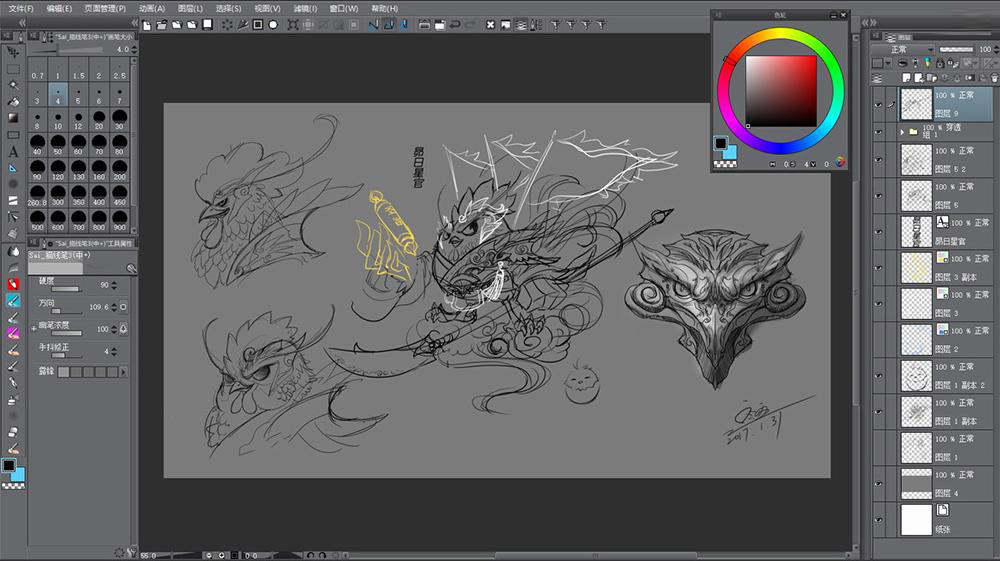
Task: Click the lock layer icon in layer panel
Action: point(939,63)
